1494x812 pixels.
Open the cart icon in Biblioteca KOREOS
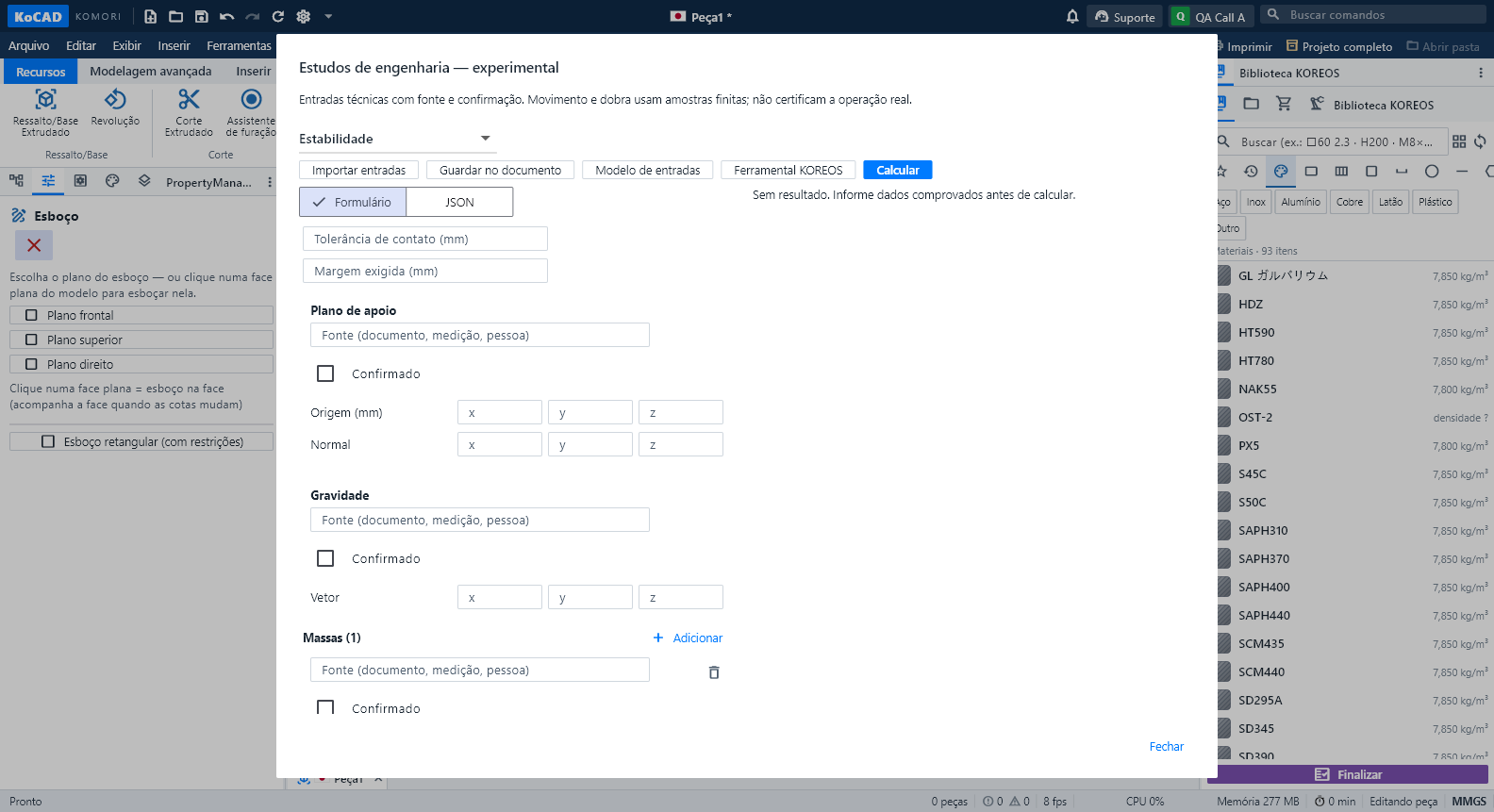(x=1284, y=104)
